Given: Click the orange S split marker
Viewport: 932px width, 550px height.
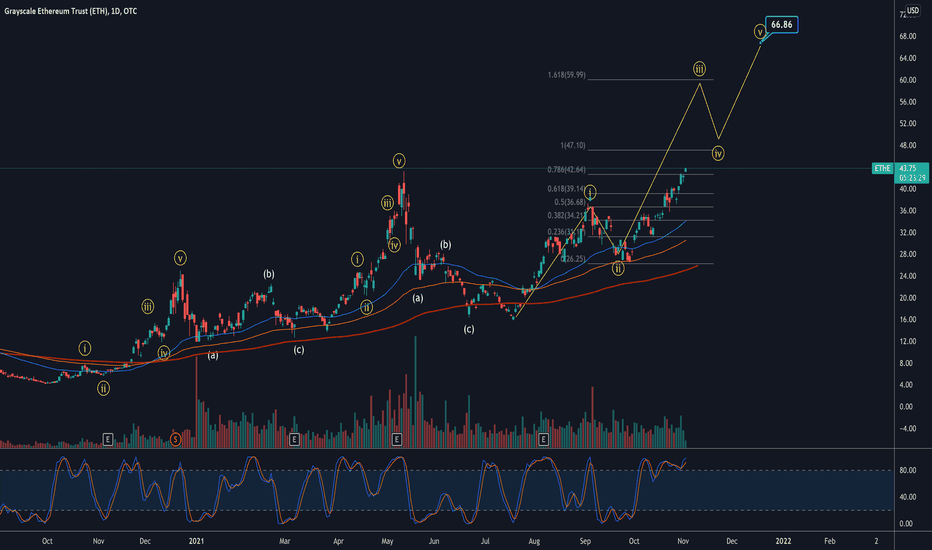Looking at the screenshot, I should [175, 439].
